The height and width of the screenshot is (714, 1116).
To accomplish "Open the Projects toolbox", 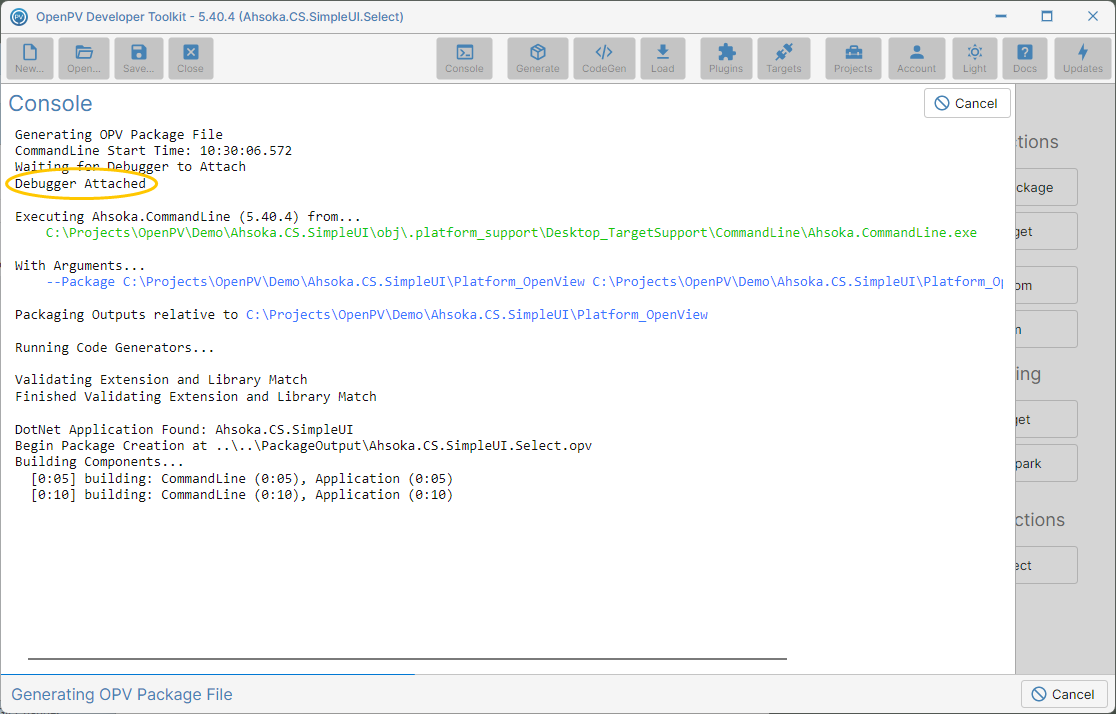I will pos(853,58).
